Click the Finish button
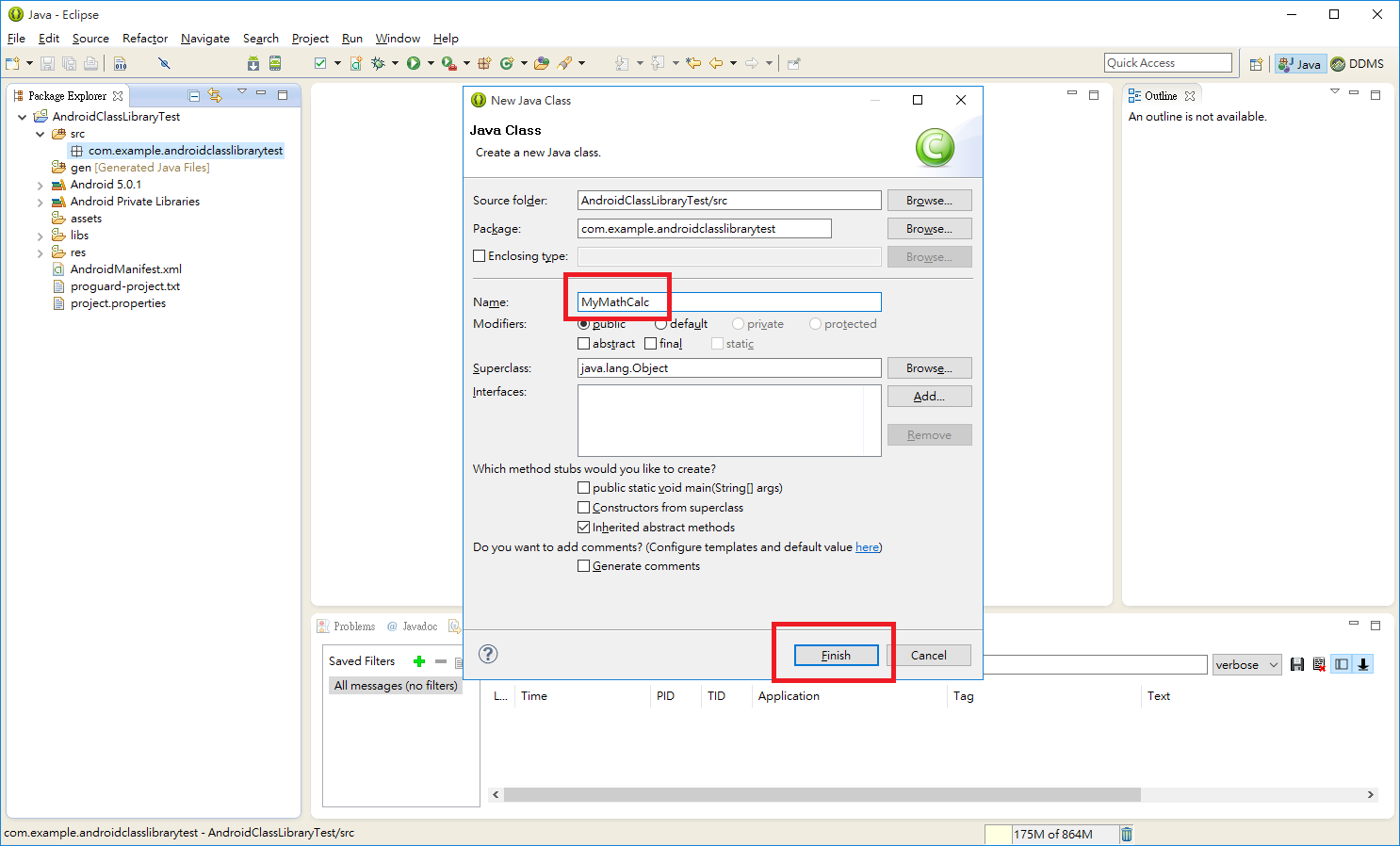Image resolution: width=1400 pixels, height=846 pixels. coord(836,655)
